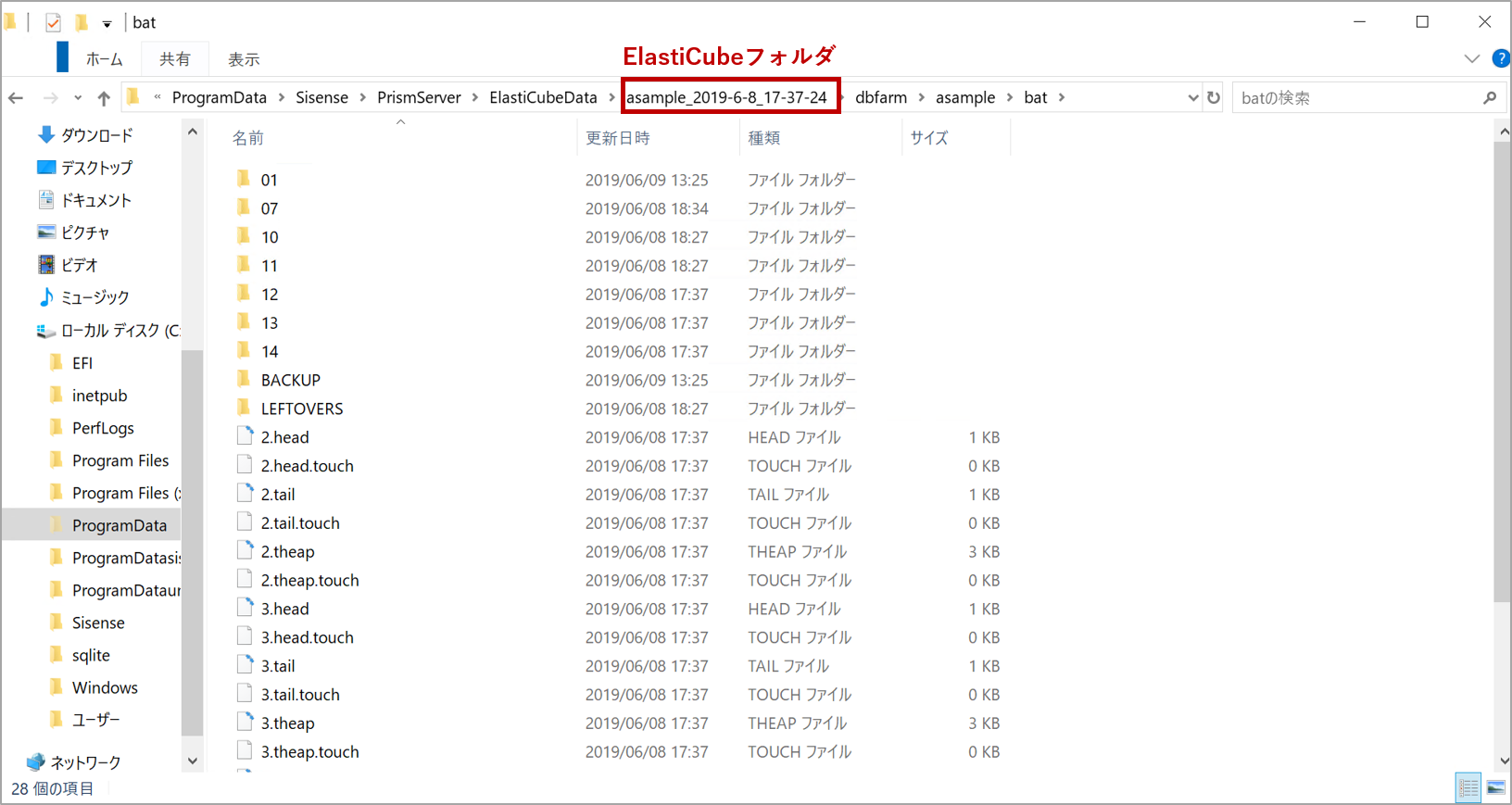Viewport: 1512px width, 805px height.
Task: Open the Explorer help icon
Action: (1502, 58)
